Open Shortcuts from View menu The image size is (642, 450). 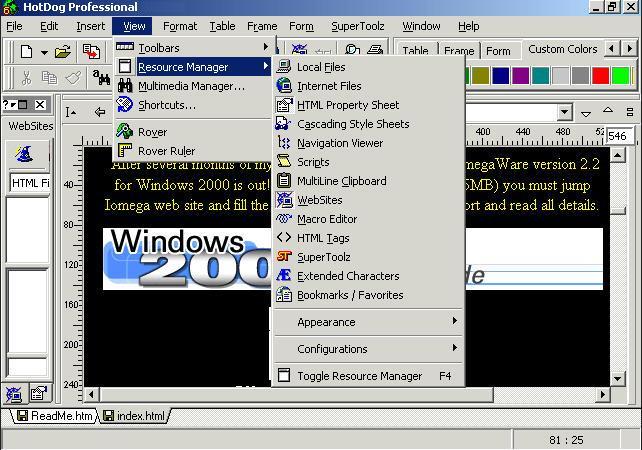(x=192, y=105)
